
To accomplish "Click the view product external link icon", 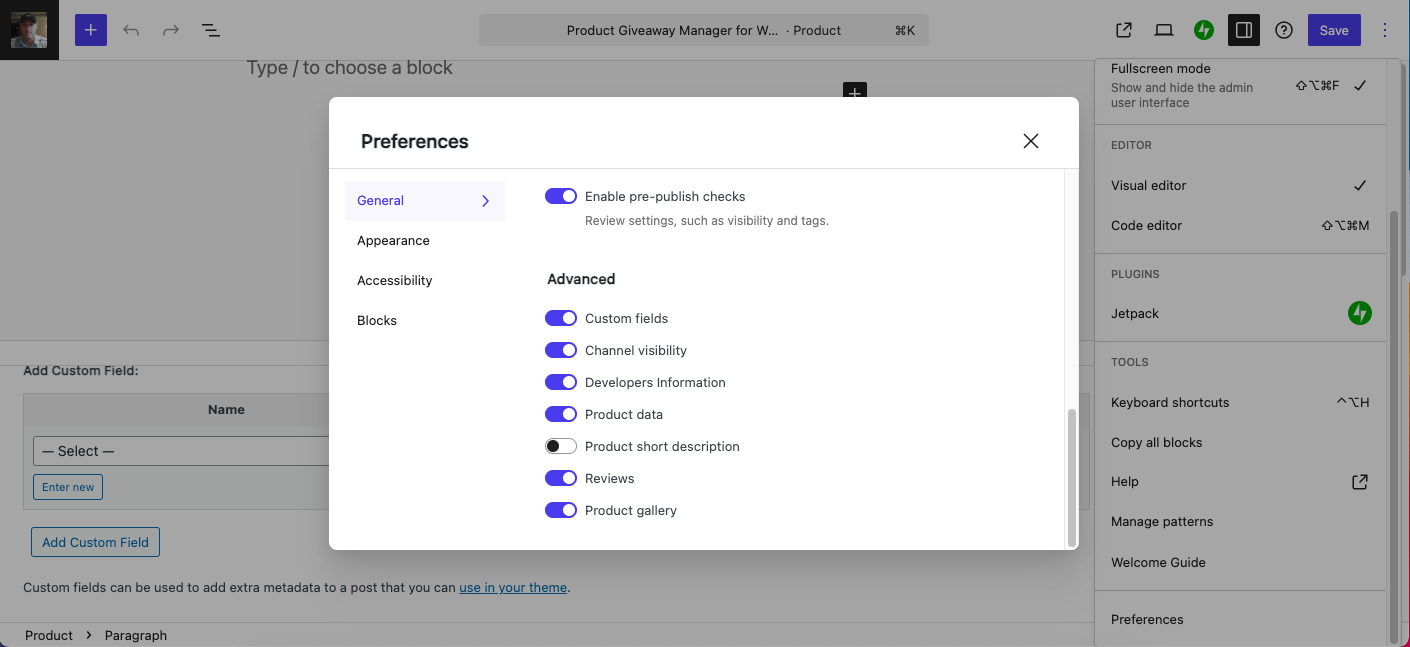I will [x=1124, y=30].
